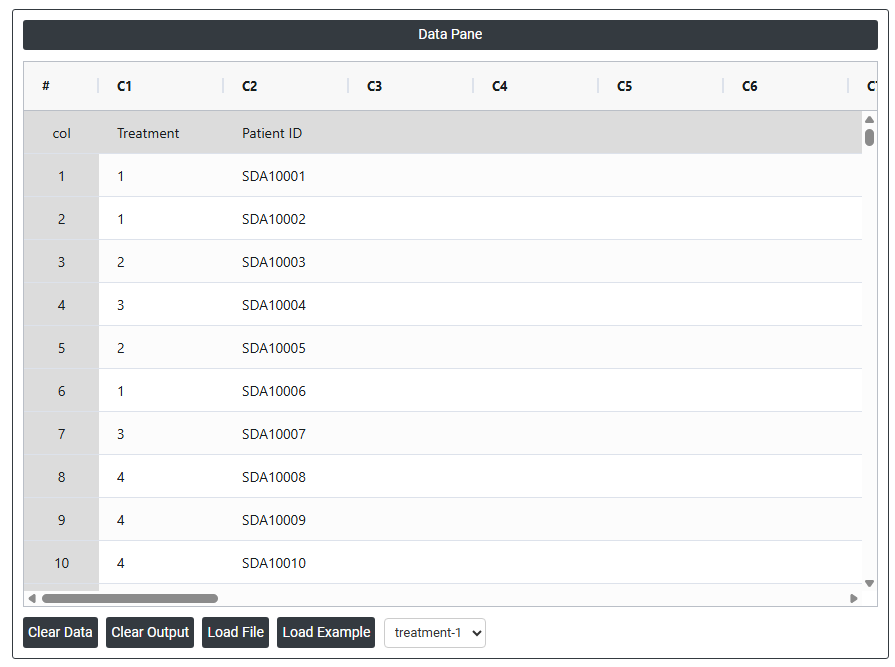This screenshot has height=667, width=895.
Task: Click the vertical scrollbar thumb
Action: 869,137
